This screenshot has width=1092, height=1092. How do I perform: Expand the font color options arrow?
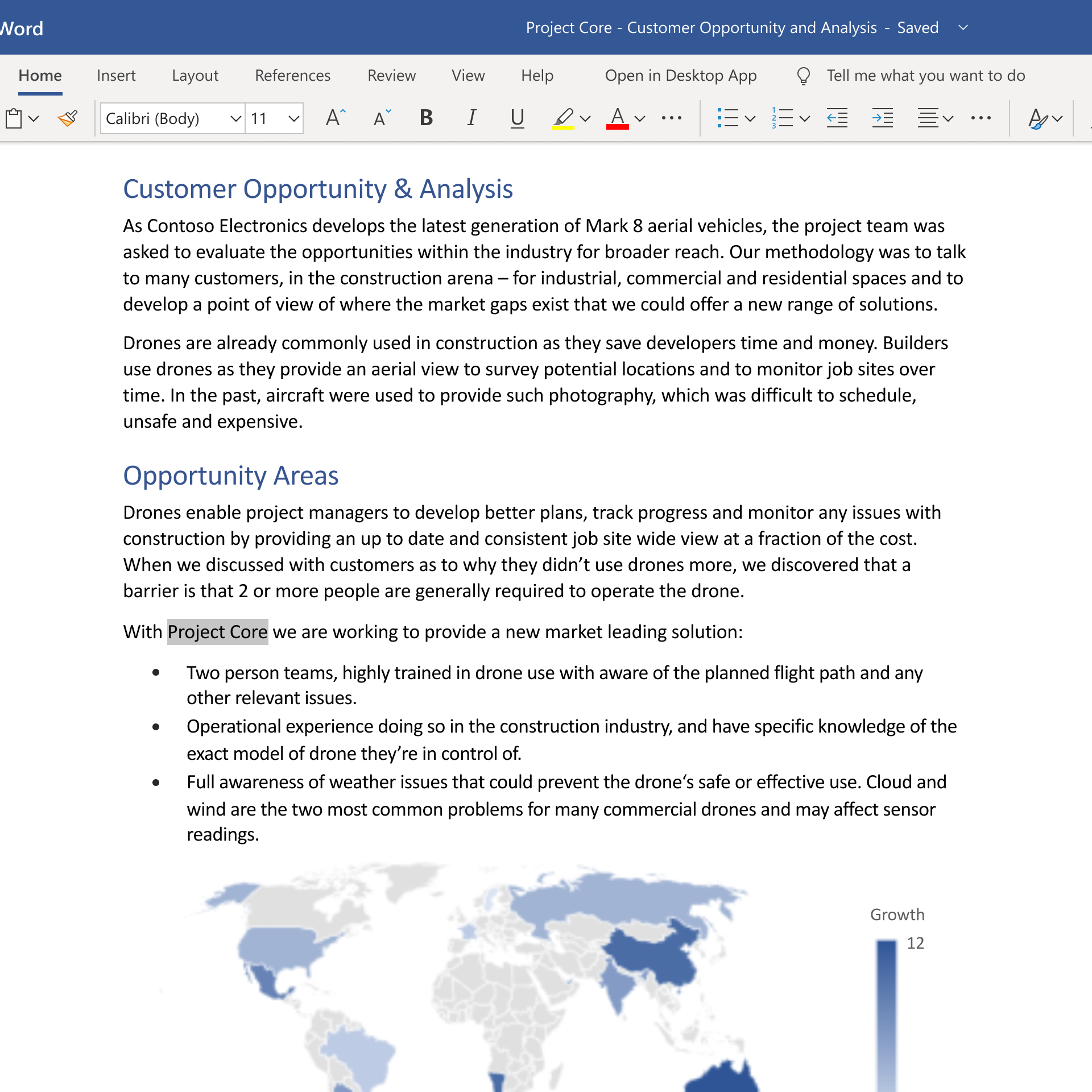[640, 119]
